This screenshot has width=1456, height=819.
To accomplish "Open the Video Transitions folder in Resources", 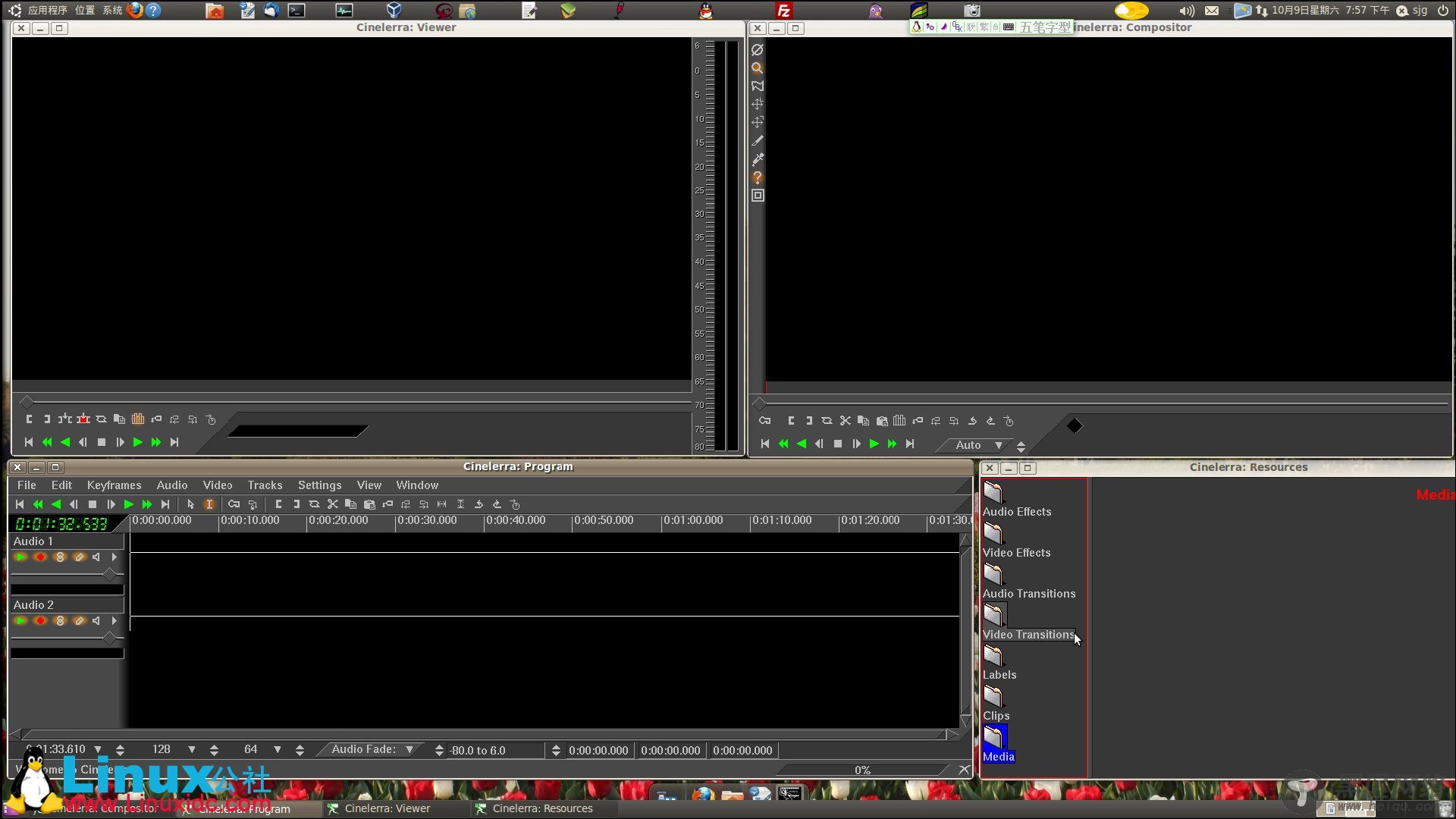I will pyautogui.click(x=1028, y=623).
